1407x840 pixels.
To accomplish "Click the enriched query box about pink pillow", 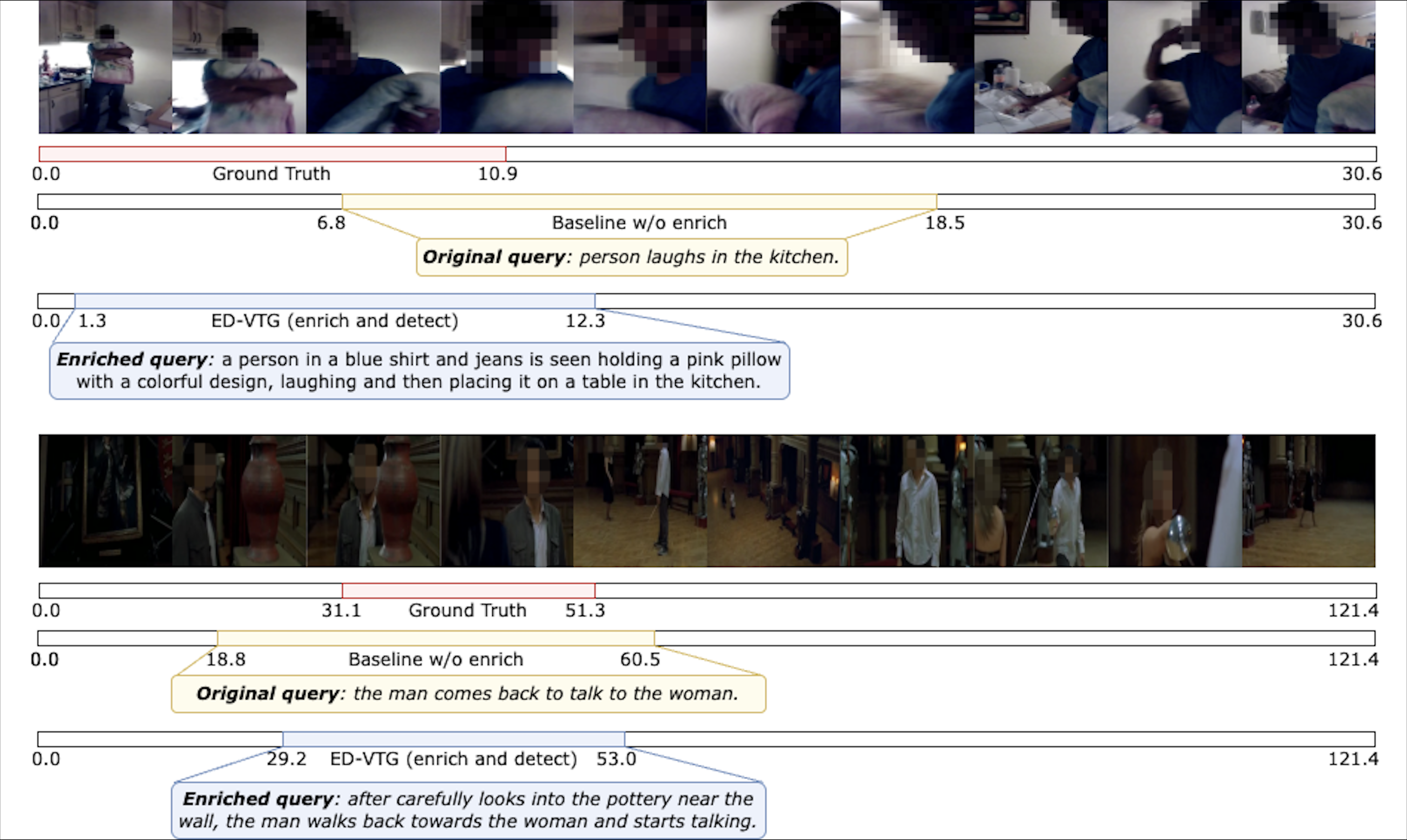I will 419,371.
